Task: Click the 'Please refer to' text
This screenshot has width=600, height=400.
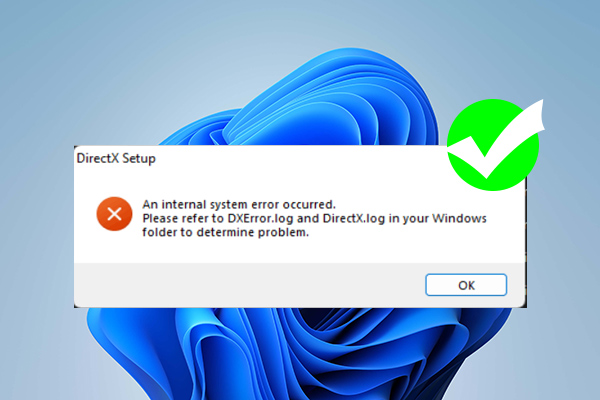Action: [x=183, y=218]
